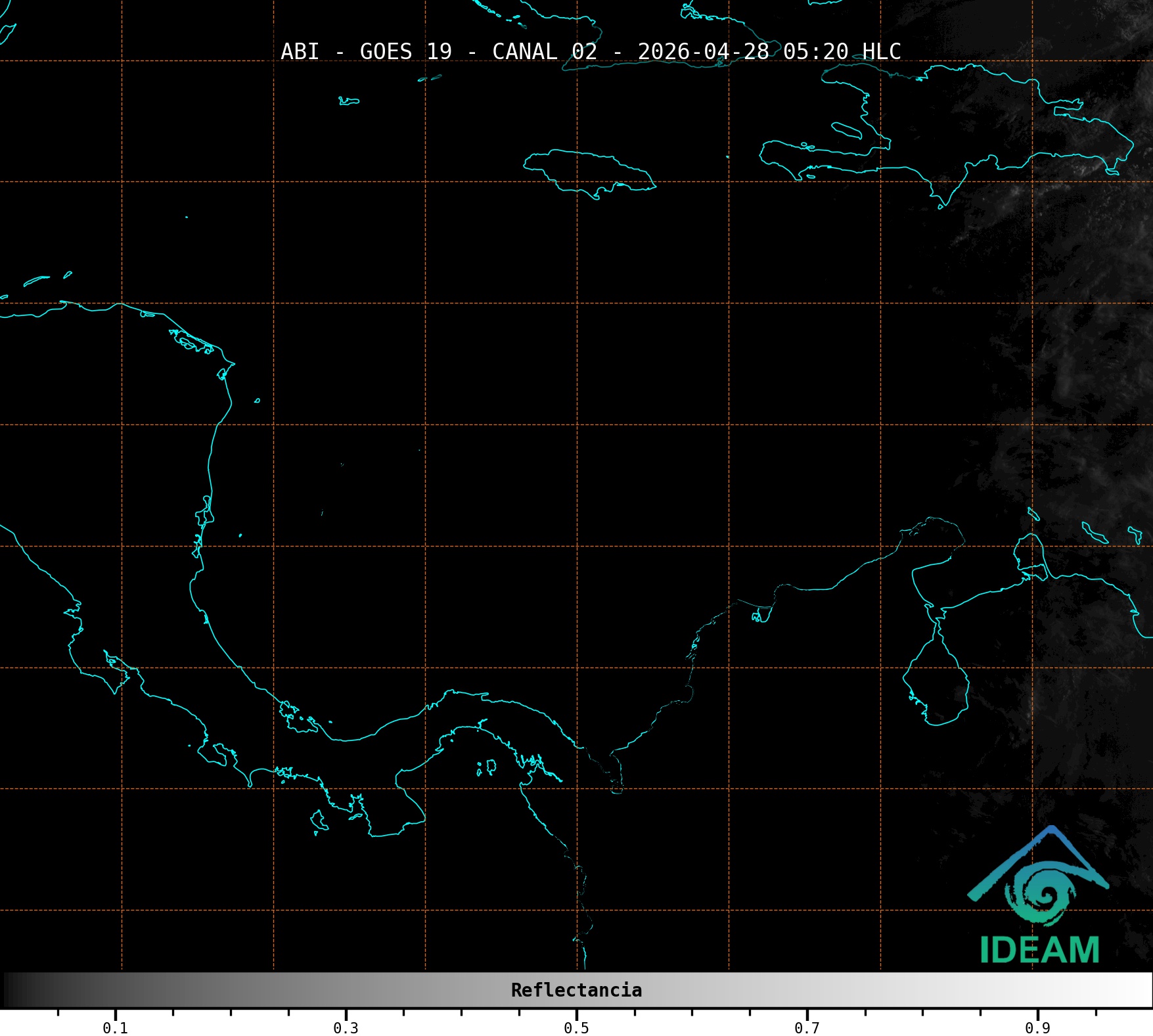
Task: Click the 0.3 tick label on the colorbar
Action: [346, 1027]
